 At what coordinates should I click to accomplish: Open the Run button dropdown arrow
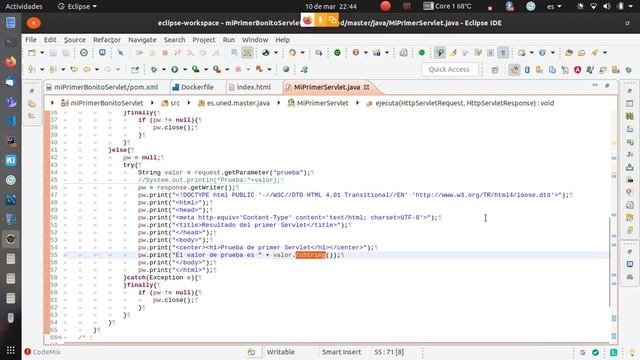[184, 69]
